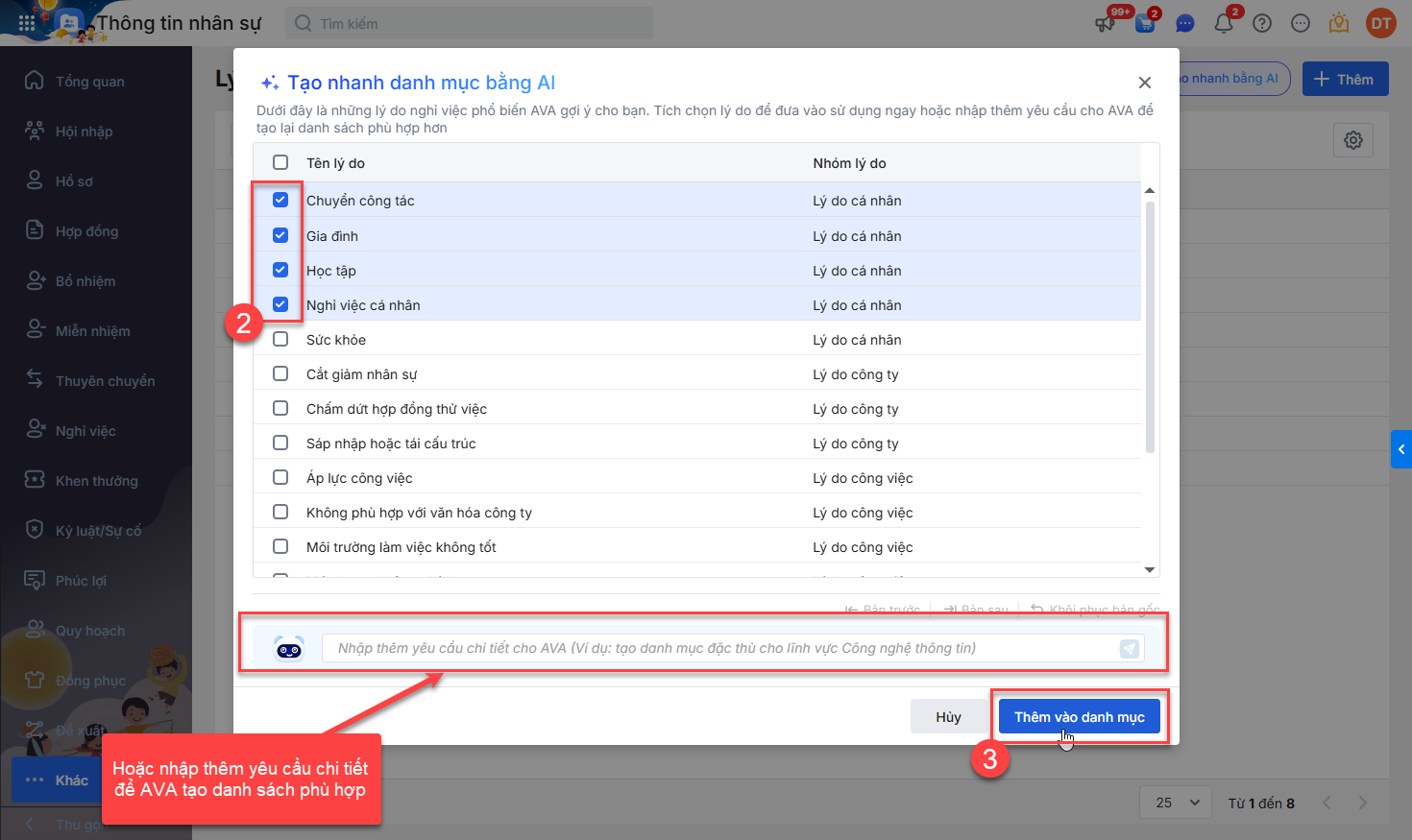Open the announcements megaphone icon
The image size is (1412, 840).
click(1106, 23)
